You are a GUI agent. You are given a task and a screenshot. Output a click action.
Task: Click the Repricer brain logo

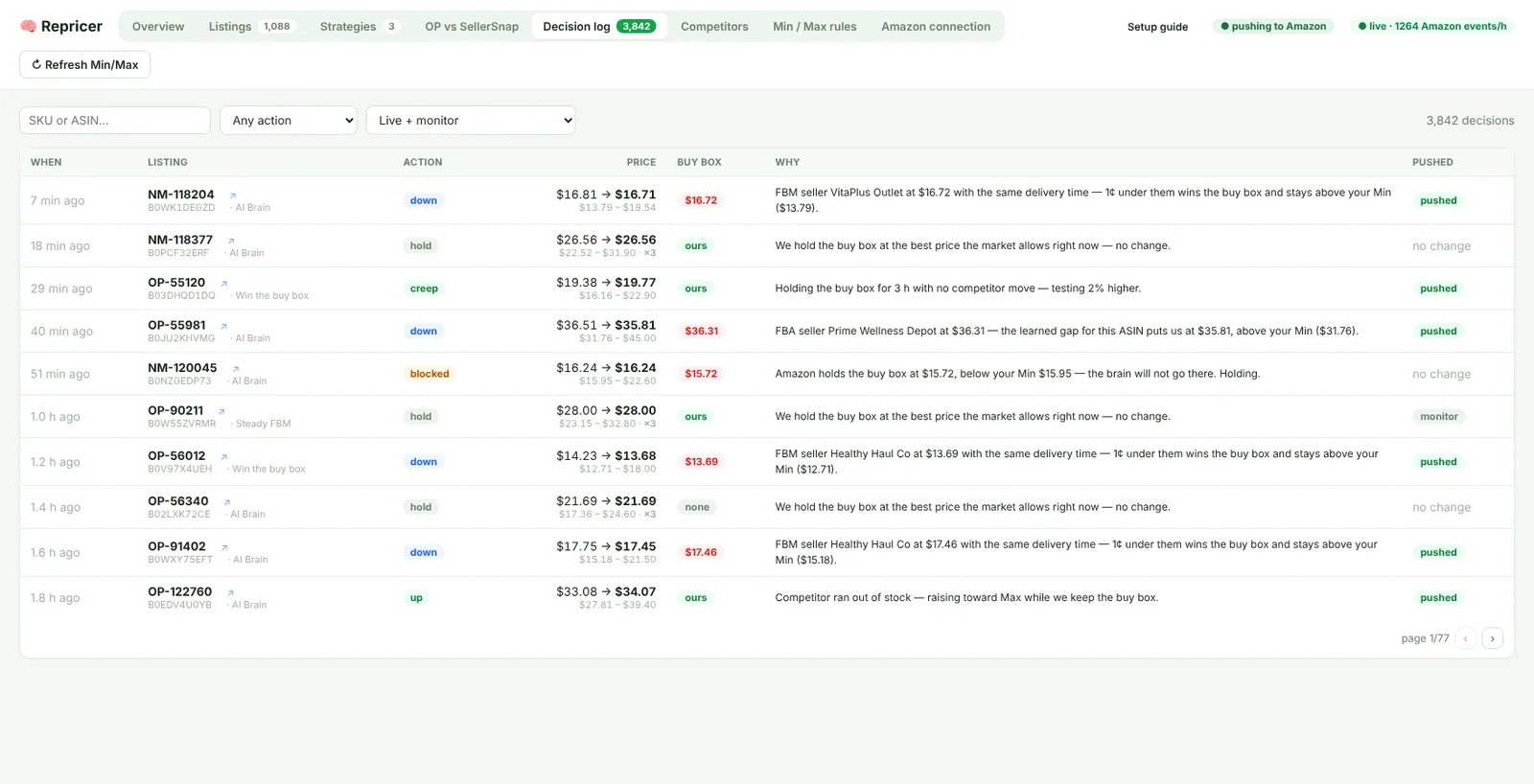[28, 26]
